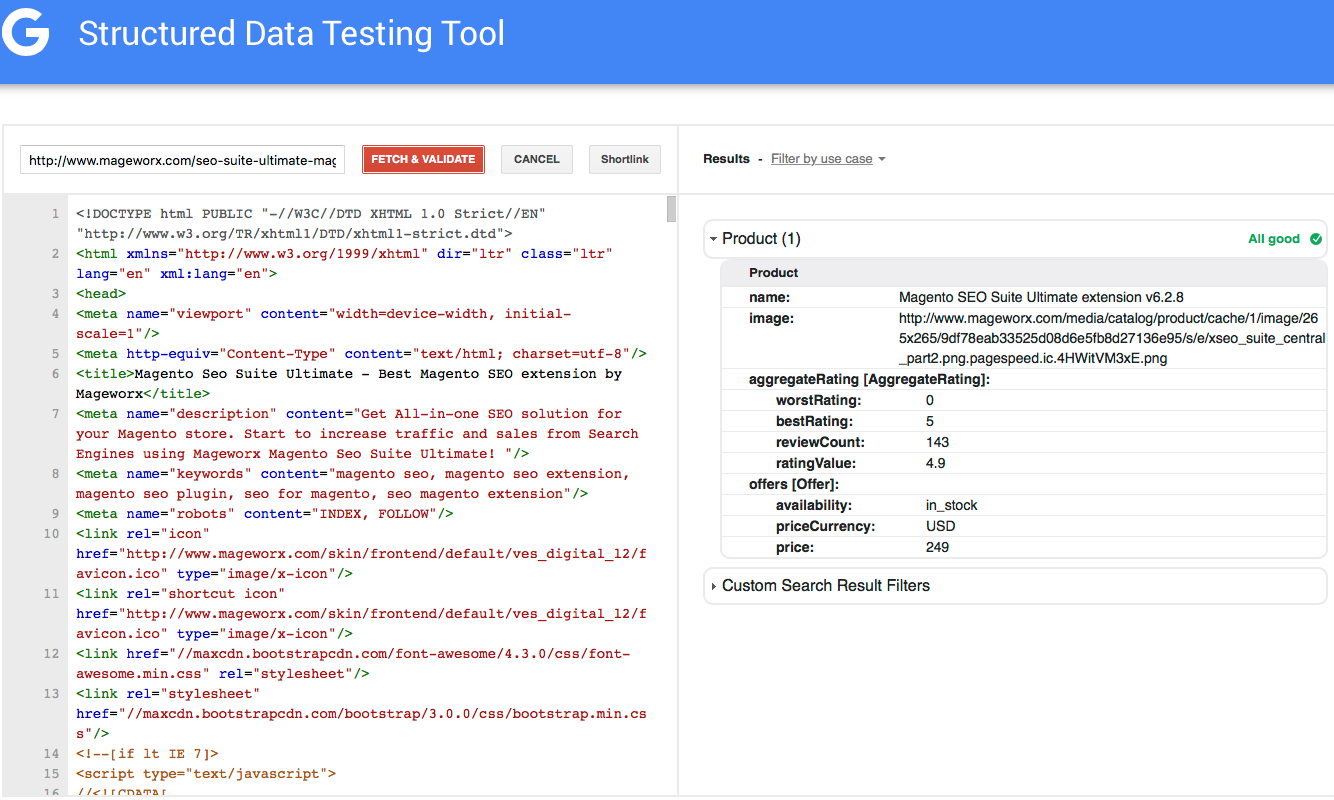This screenshot has height=800, width=1334.
Task: Click link rel="icon" on line 10
Action: tap(361, 554)
